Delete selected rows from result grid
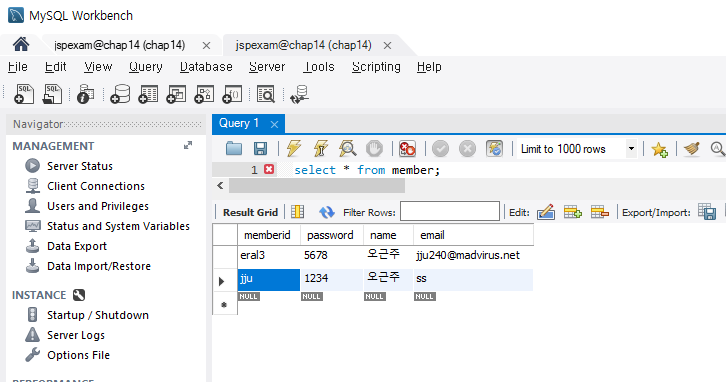The height and width of the screenshot is (382, 726). 600,212
